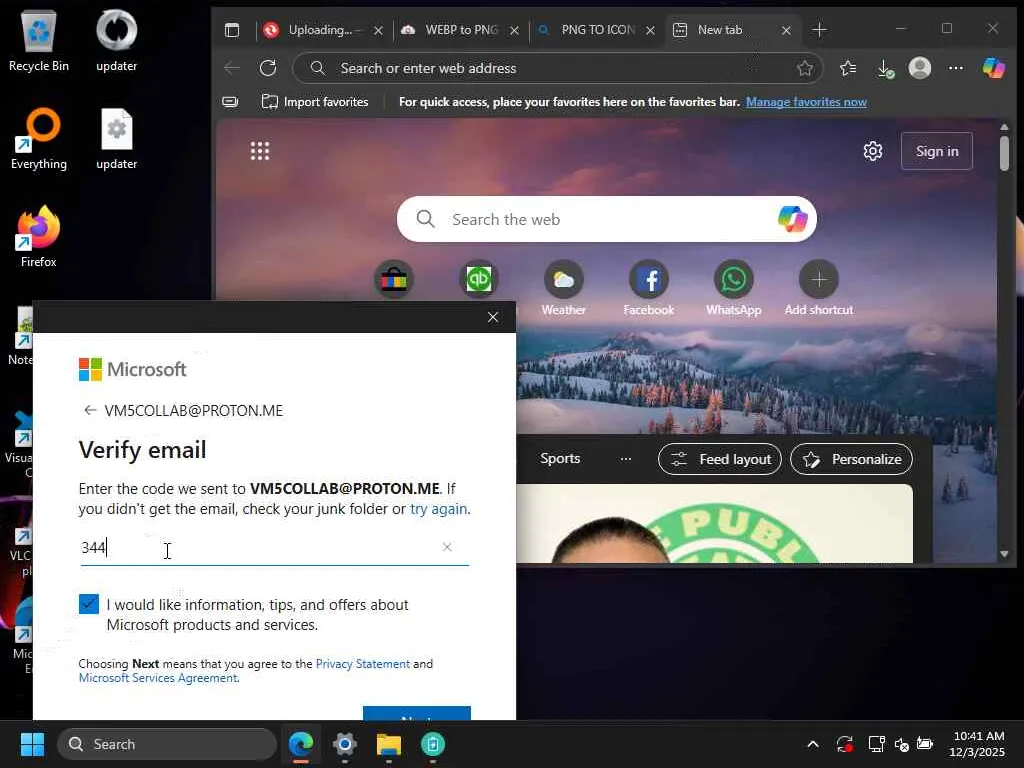Click Manage favorites now link

tap(806, 102)
